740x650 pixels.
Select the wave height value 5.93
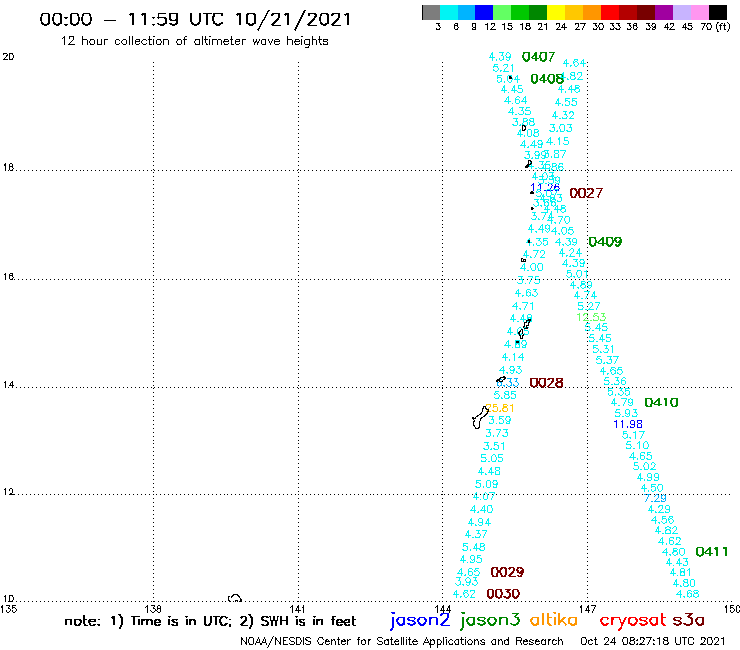pyautogui.click(x=626, y=413)
